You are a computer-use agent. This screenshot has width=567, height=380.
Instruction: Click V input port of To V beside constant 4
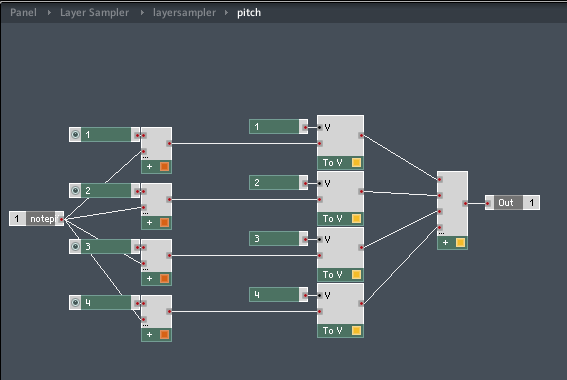point(320,295)
